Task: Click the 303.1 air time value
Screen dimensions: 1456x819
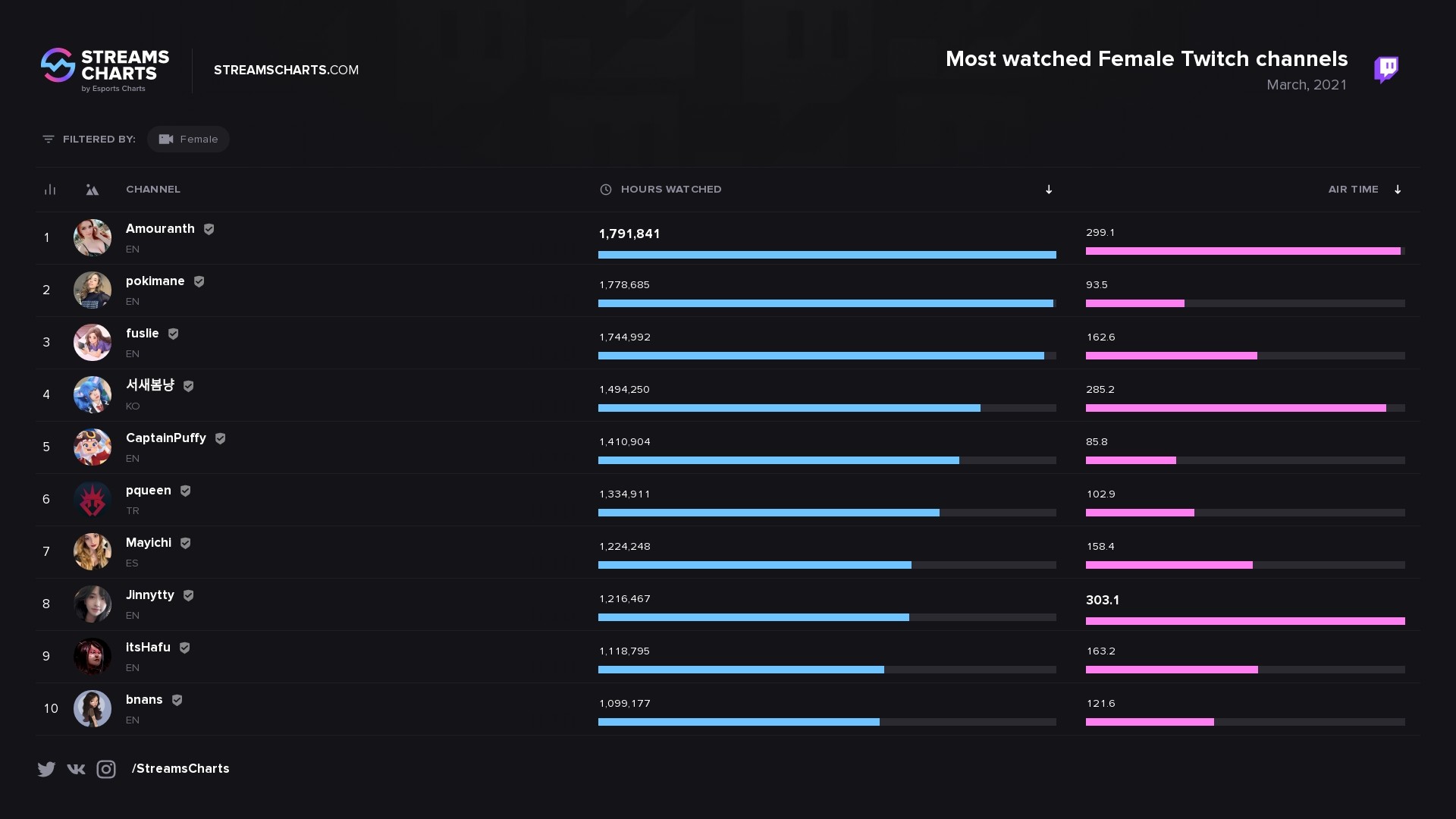Action: coord(1103,600)
